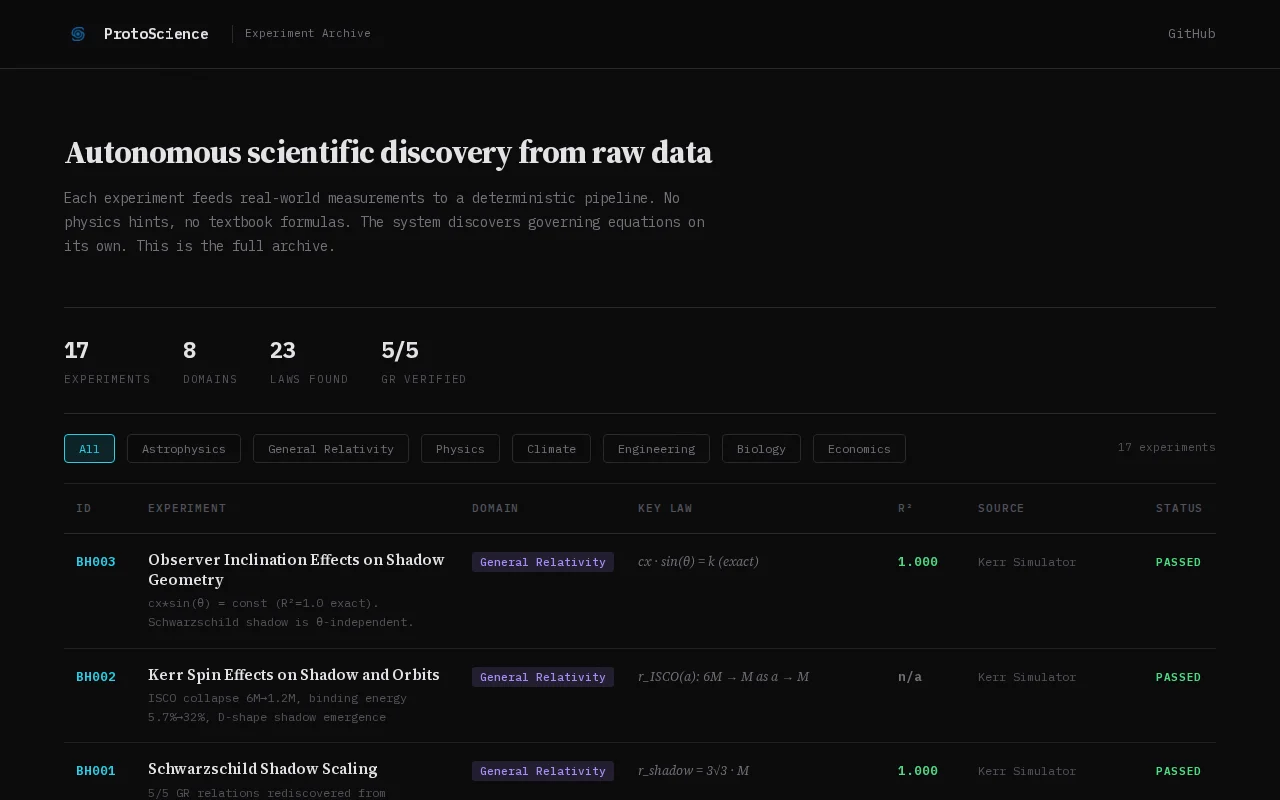
Task: Filter by Astrophysics domain
Action: 184,449
